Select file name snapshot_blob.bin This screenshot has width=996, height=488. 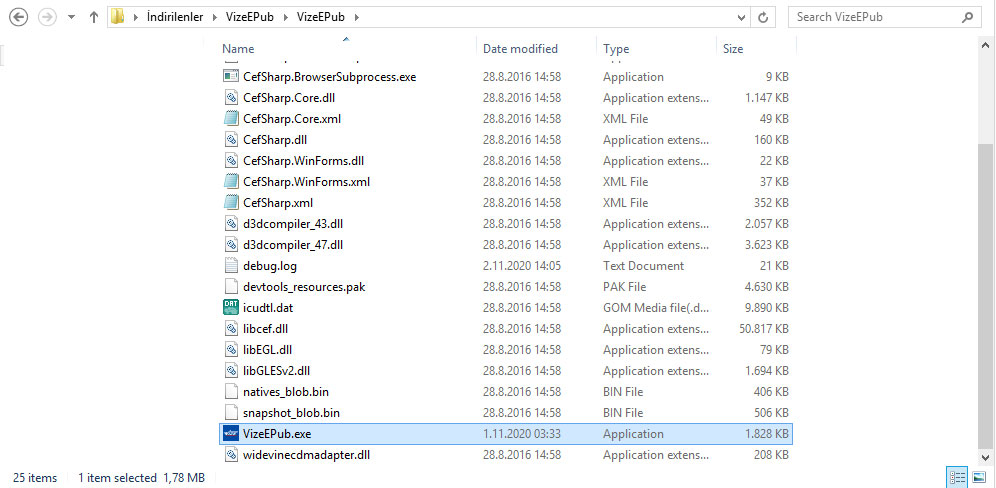[x=291, y=413]
